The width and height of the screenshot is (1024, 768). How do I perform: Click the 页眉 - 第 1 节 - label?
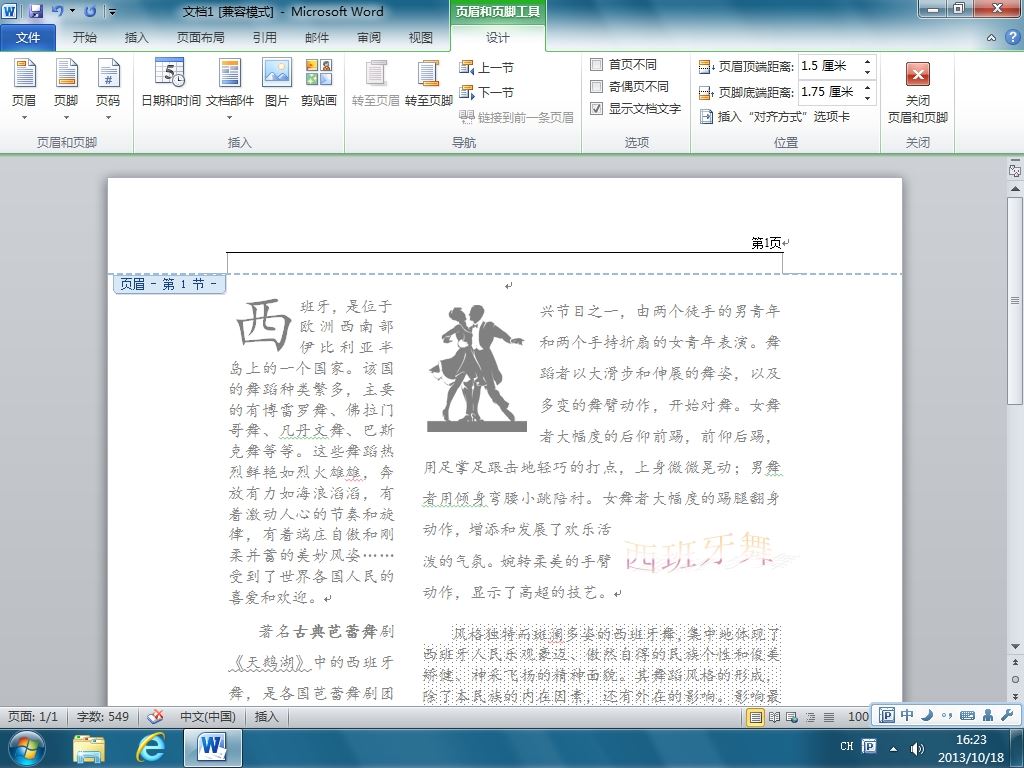coord(169,283)
